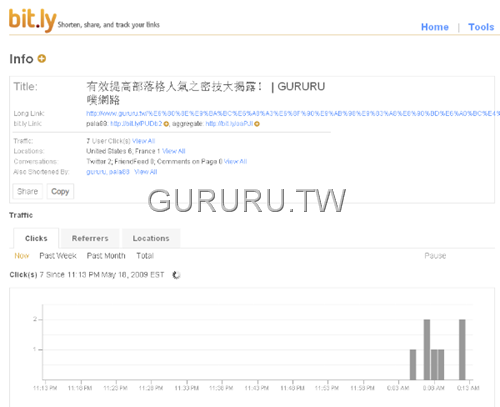Click the plus icon after aggregate link
This screenshot has height=407, width=500.
tap(257, 124)
